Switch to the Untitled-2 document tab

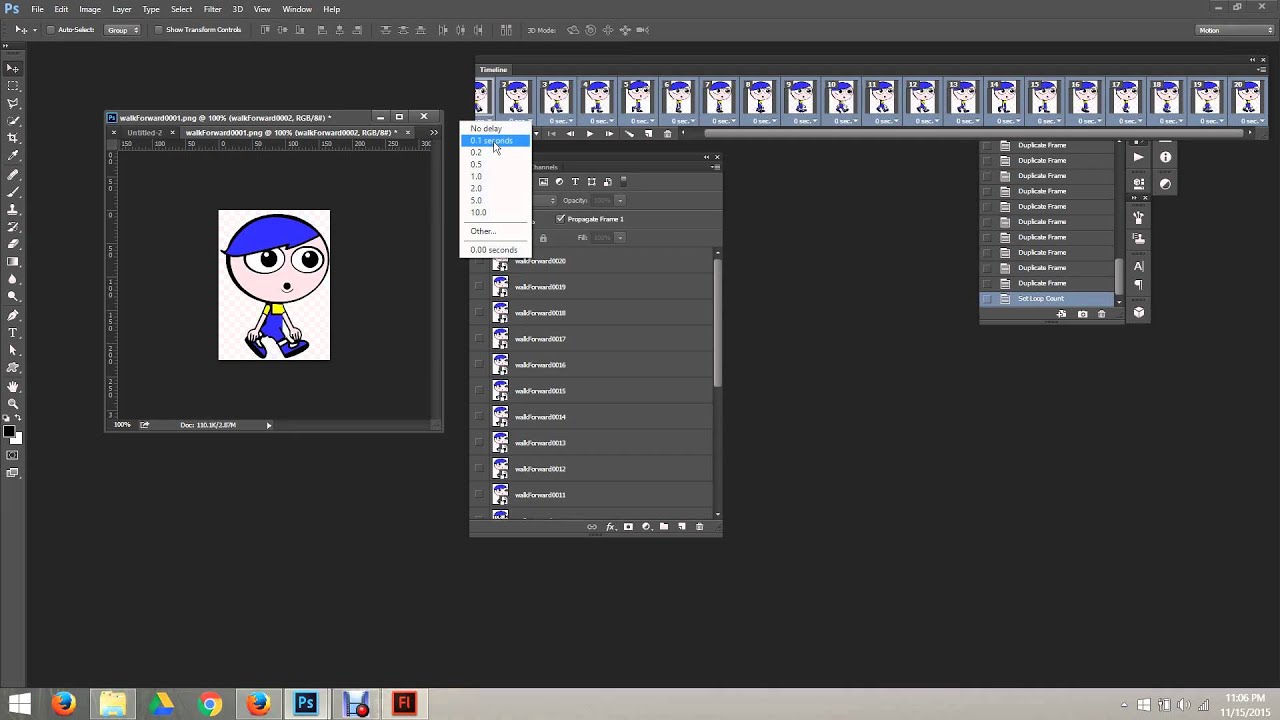(x=144, y=132)
